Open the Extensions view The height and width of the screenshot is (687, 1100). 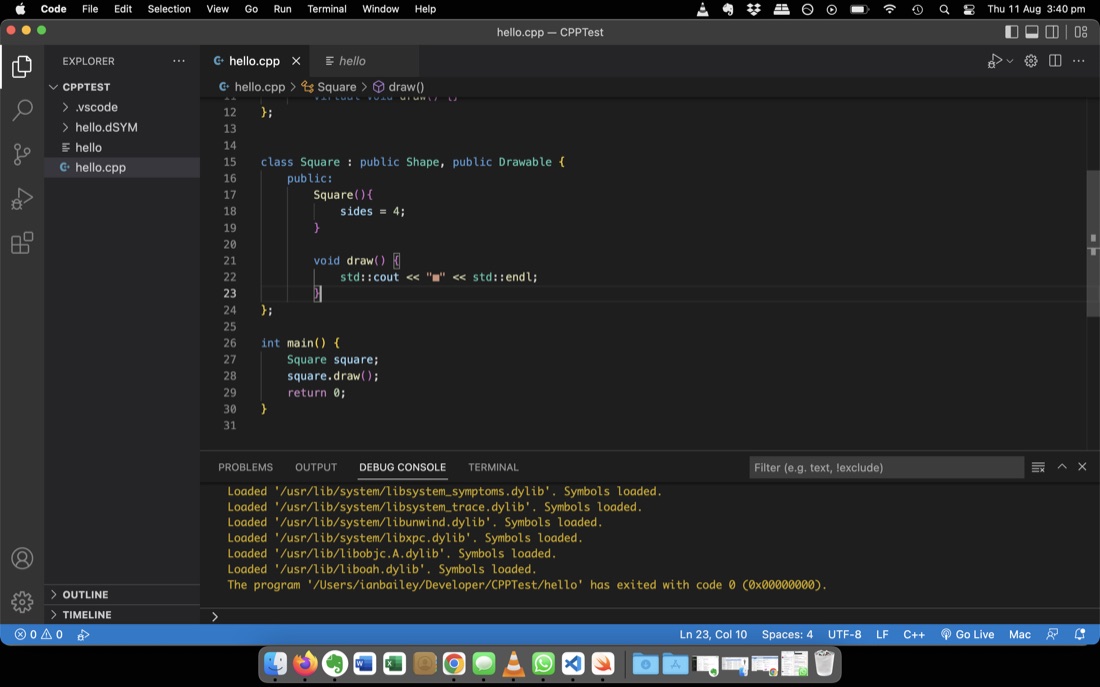(x=22, y=244)
